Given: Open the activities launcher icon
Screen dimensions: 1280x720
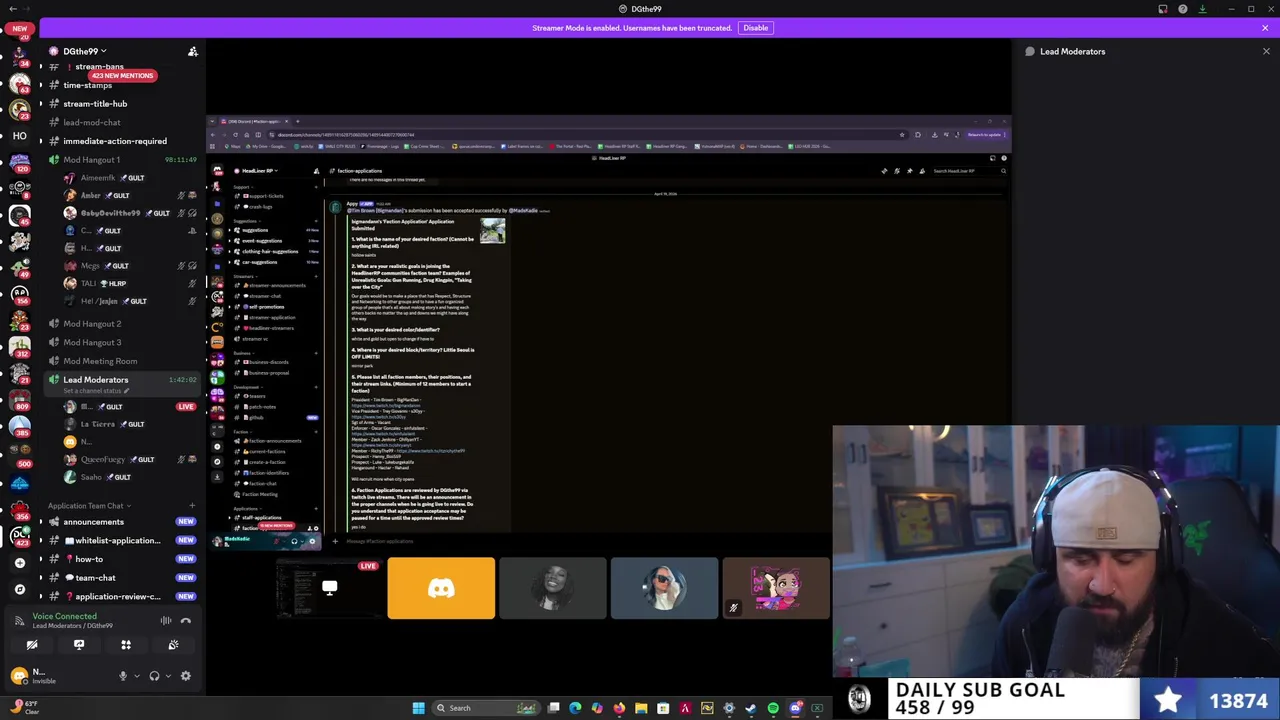Looking at the screenshot, I should click(x=126, y=645).
